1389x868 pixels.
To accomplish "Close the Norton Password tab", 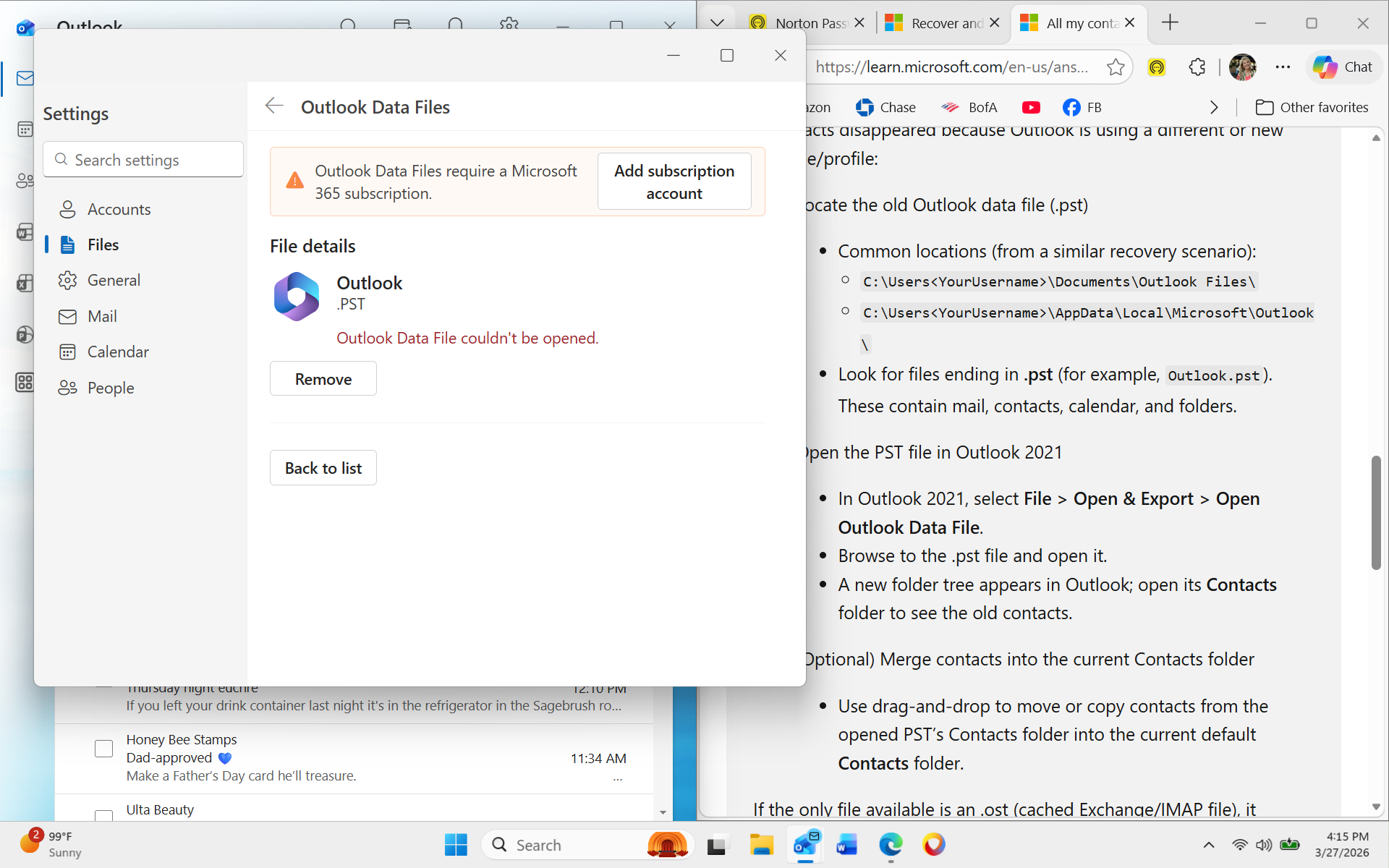I will coord(859,23).
